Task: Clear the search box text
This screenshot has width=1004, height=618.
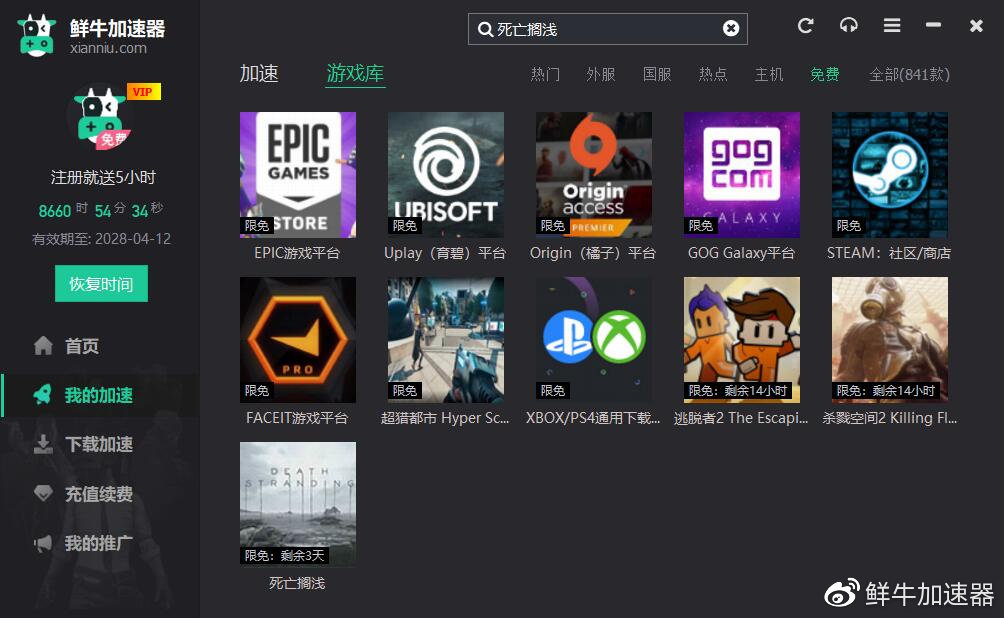Action: 731,28
